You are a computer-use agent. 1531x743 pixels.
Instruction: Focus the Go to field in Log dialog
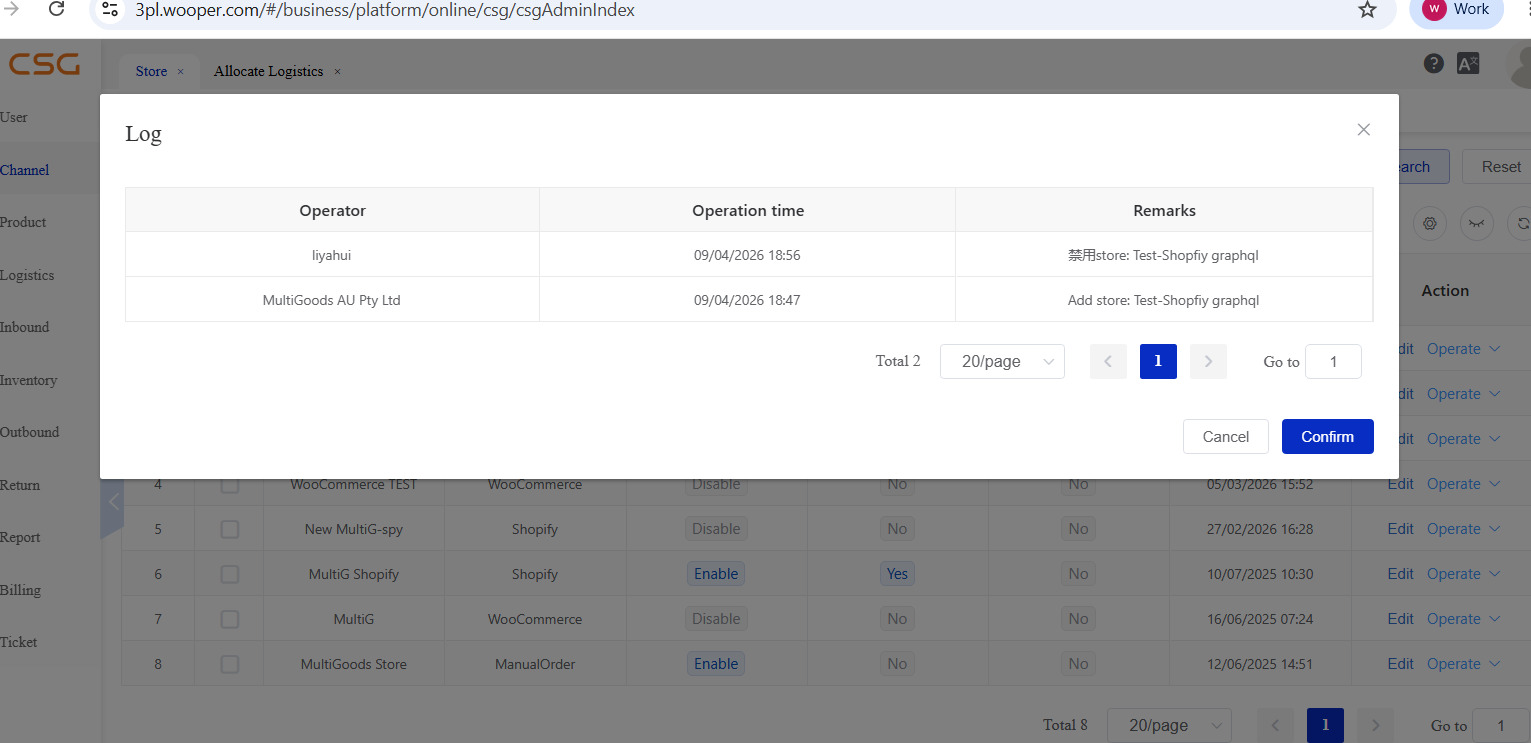click(x=1333, y=361)
